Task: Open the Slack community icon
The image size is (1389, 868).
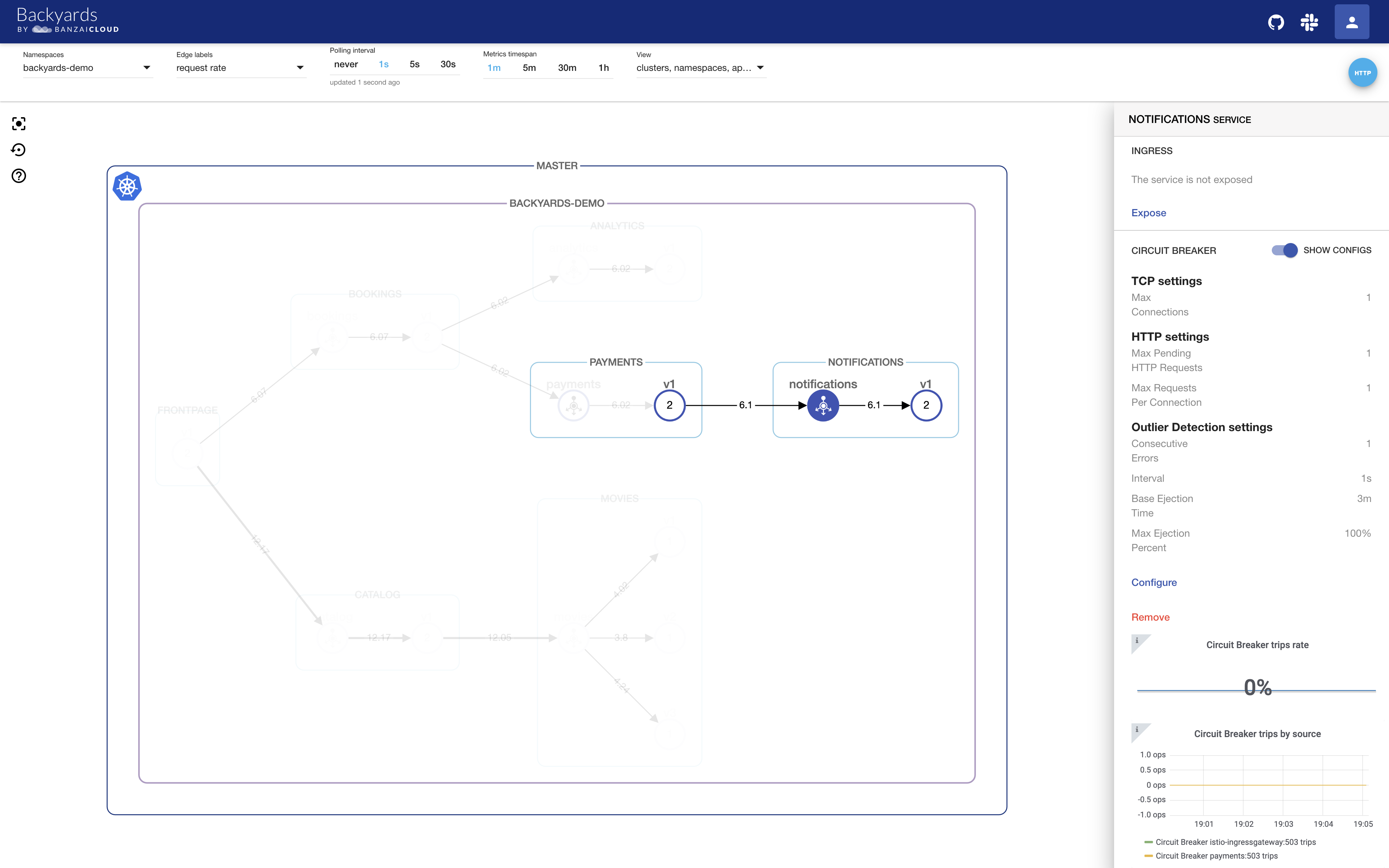Action: point(1309,22)
